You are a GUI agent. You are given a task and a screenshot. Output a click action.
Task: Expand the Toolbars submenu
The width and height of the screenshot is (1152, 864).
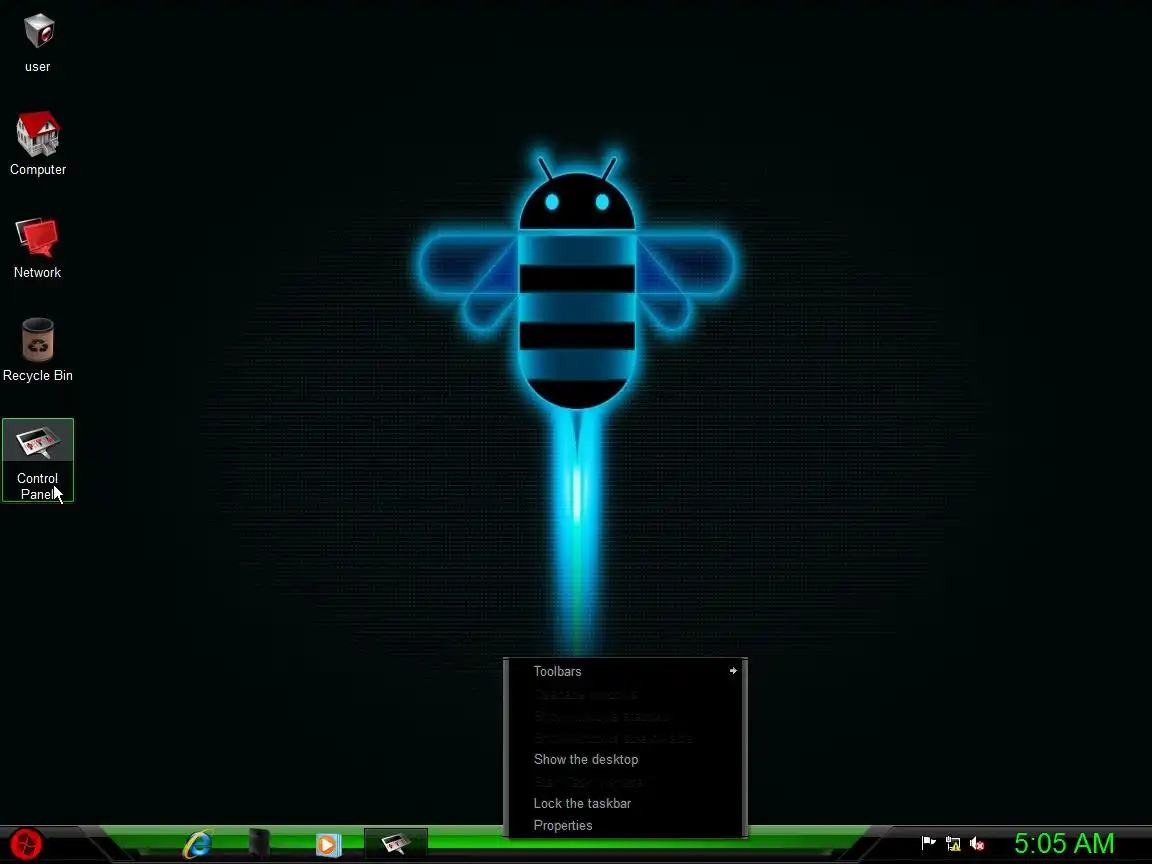626,672
